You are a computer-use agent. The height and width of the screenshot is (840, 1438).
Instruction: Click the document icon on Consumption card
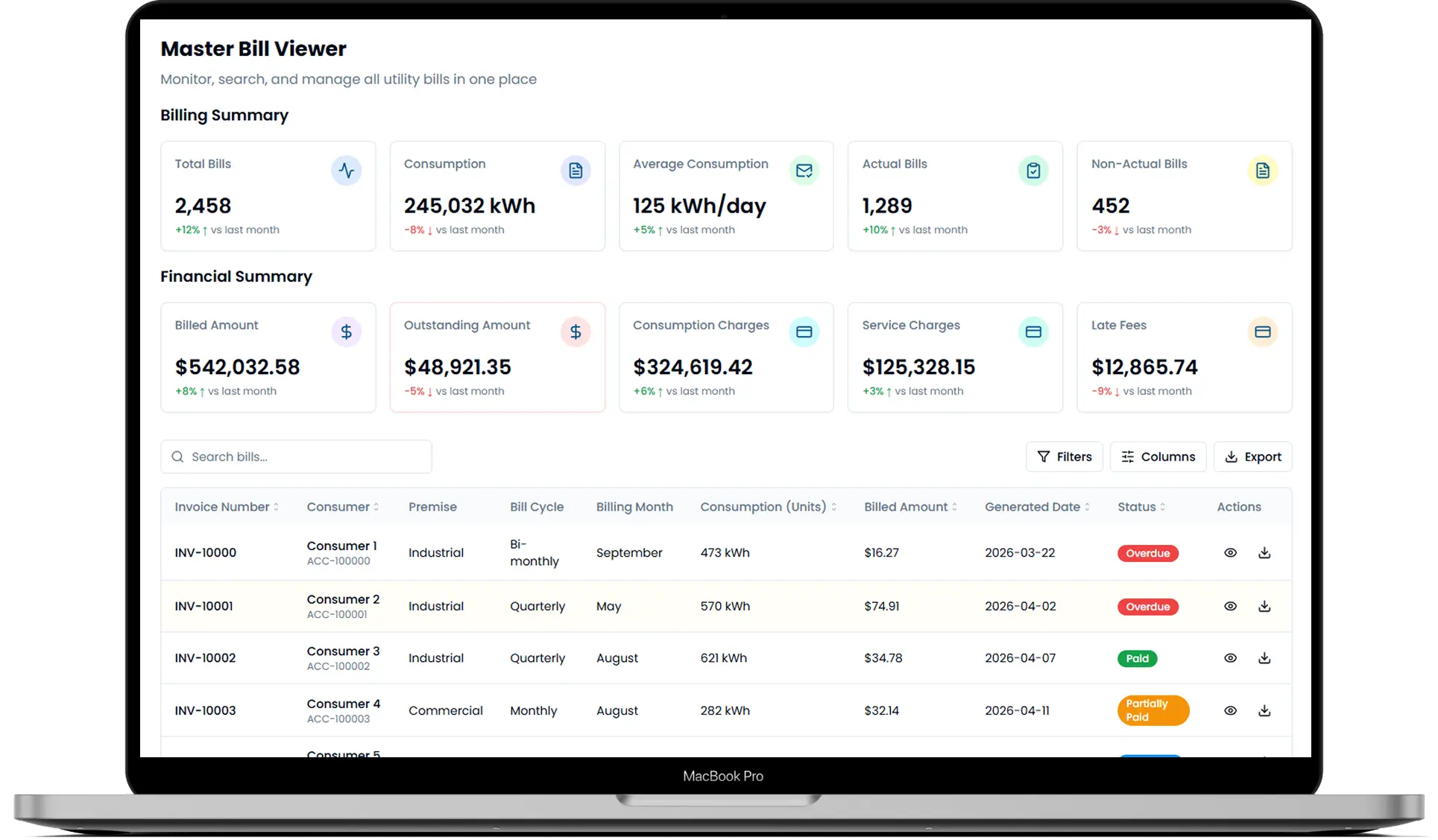[x=575, y=170]
